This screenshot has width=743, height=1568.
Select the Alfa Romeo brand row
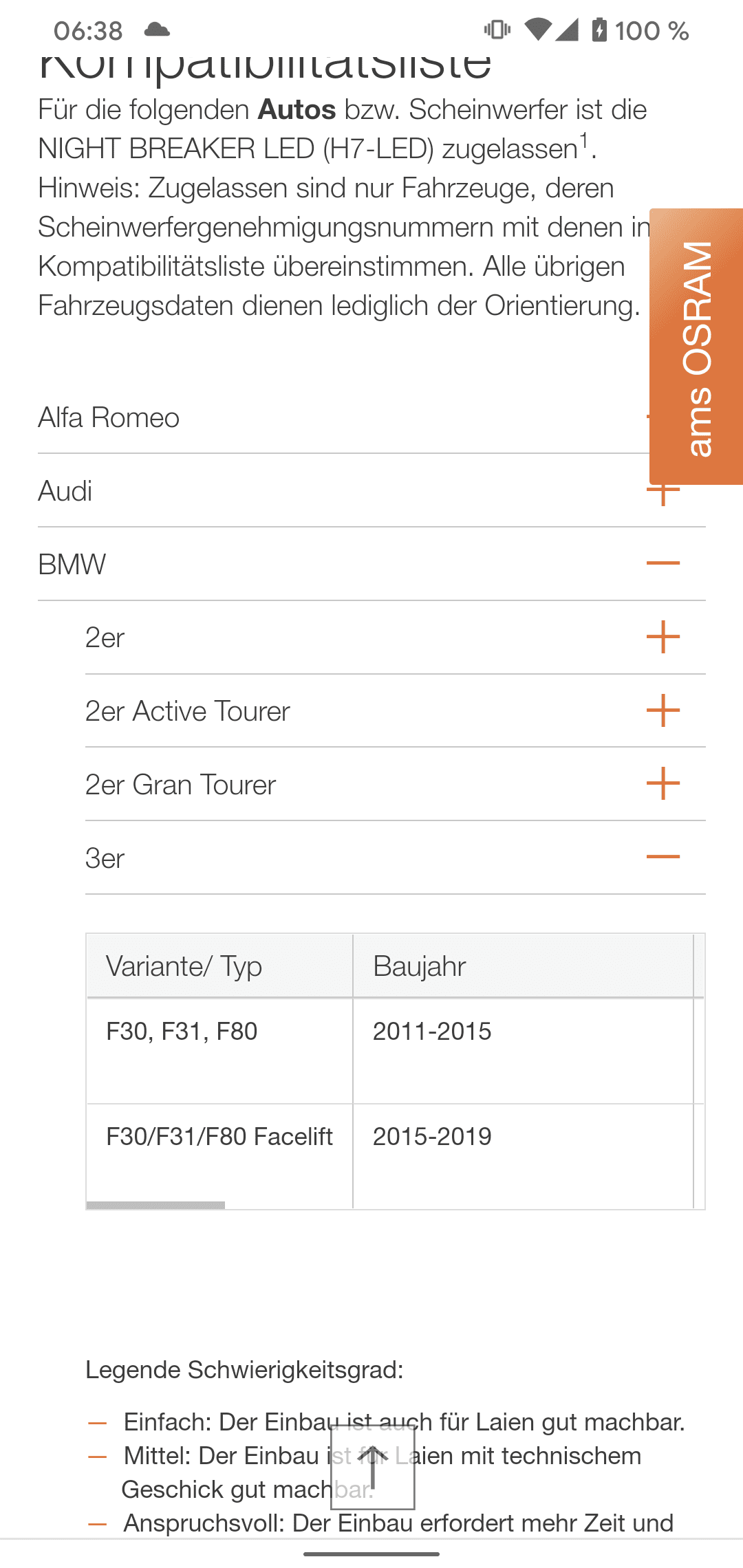click(371, 417)
